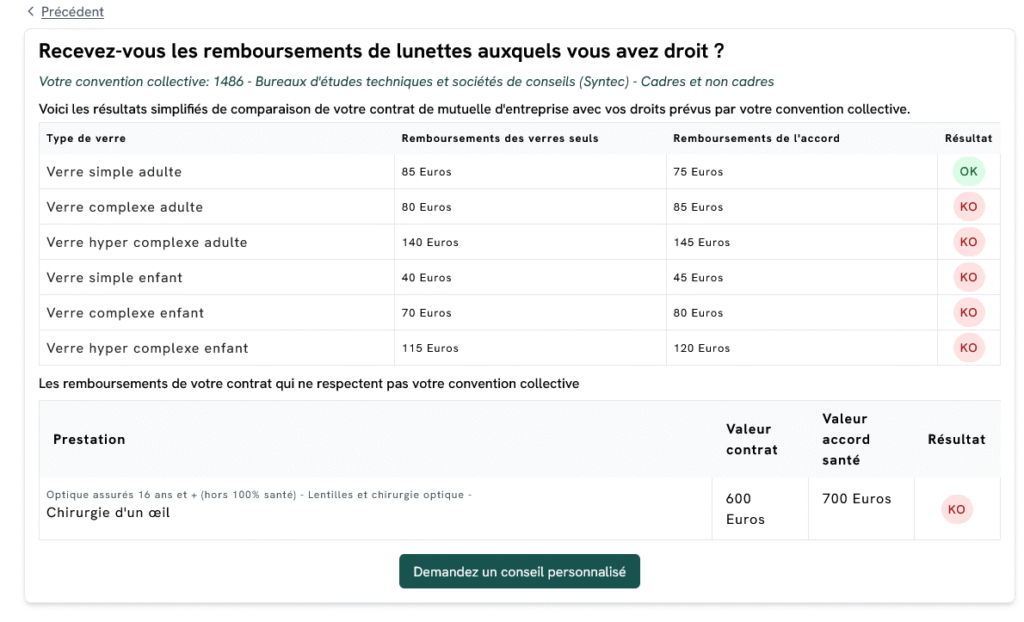Image resolution: width=1024 pixels, height=622 pixels.
Task: Click the KO badge for Verre complexe adulte
Action: coord(967,207)
